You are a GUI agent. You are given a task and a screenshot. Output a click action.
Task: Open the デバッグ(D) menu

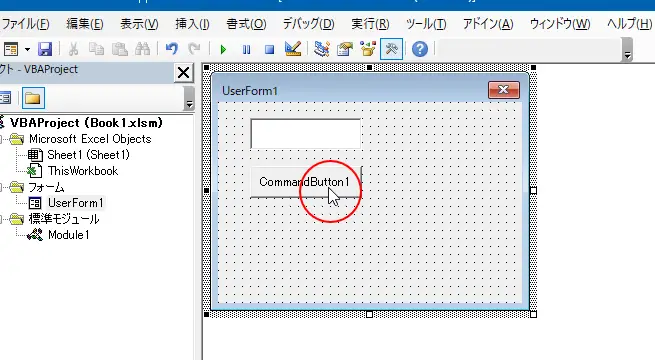[x=309, y=24]
